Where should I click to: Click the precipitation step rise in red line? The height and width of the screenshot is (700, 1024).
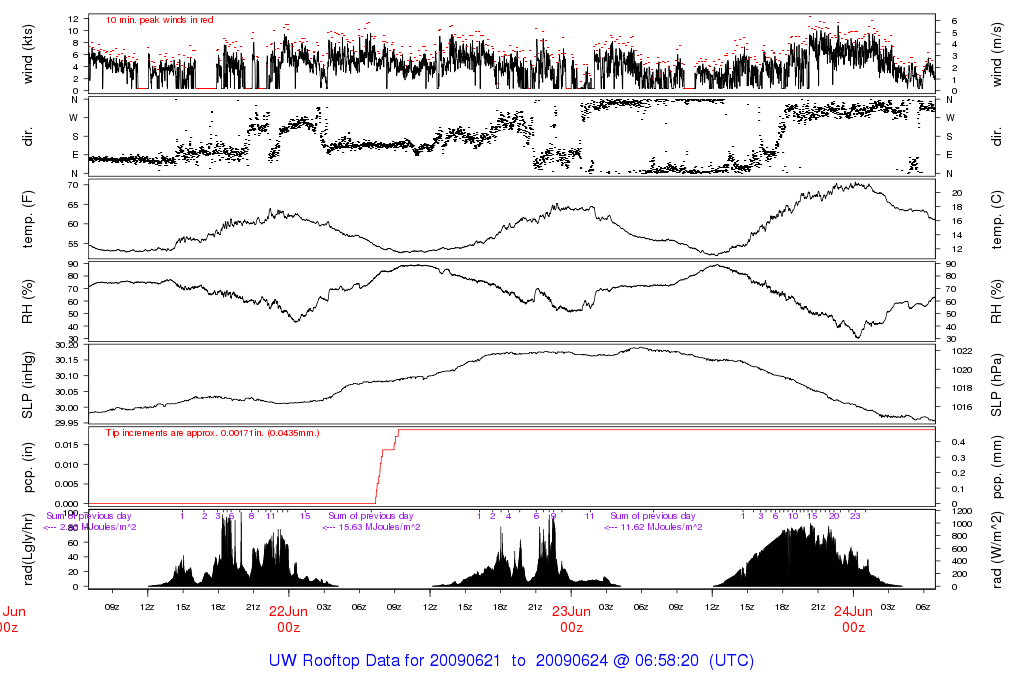[388, 466]
